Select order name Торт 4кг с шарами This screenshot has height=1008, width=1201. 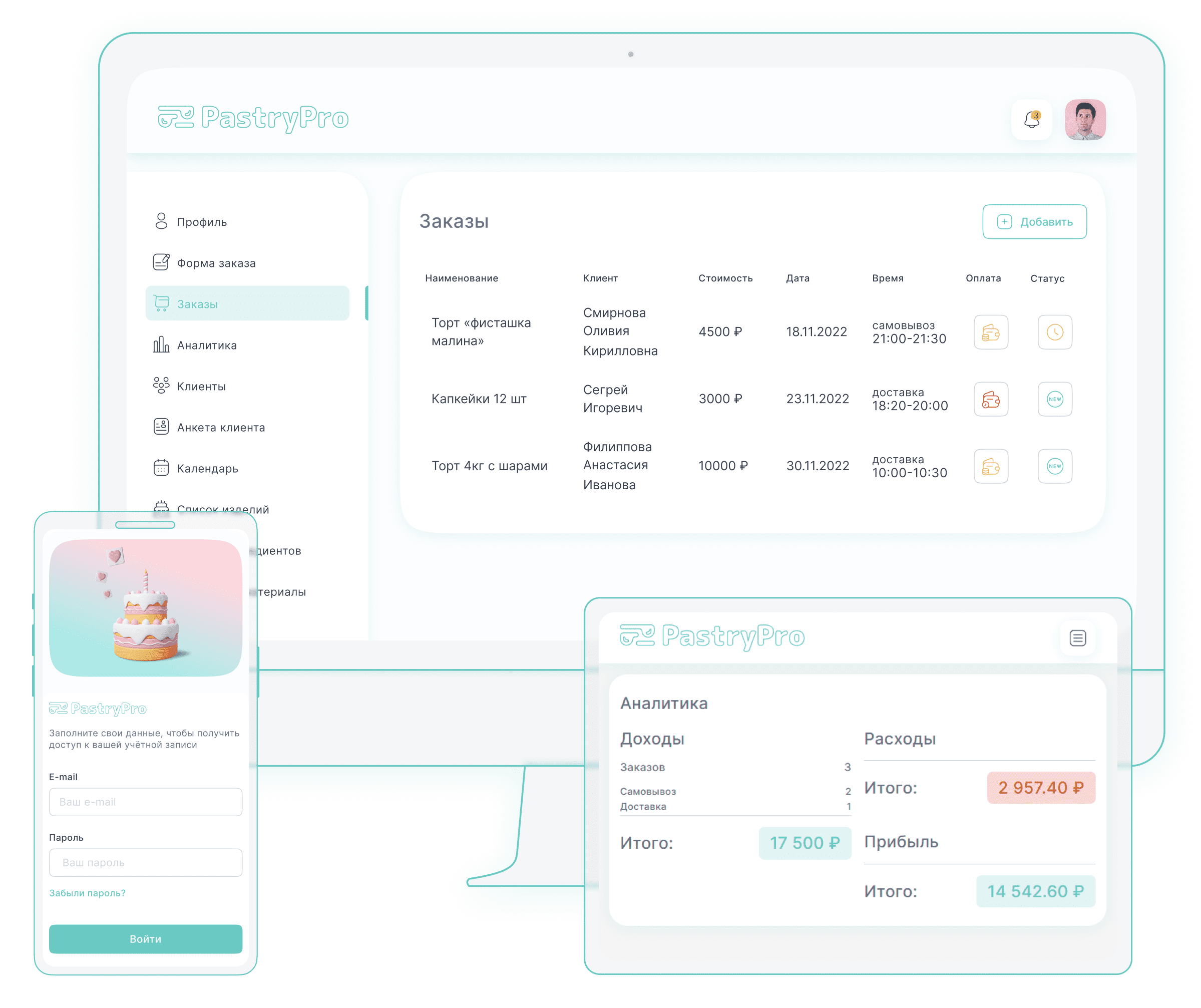pos(489,466)
